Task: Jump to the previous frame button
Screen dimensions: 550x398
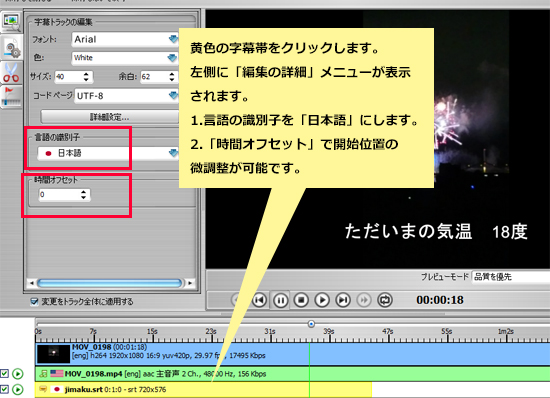Action: 259,300
